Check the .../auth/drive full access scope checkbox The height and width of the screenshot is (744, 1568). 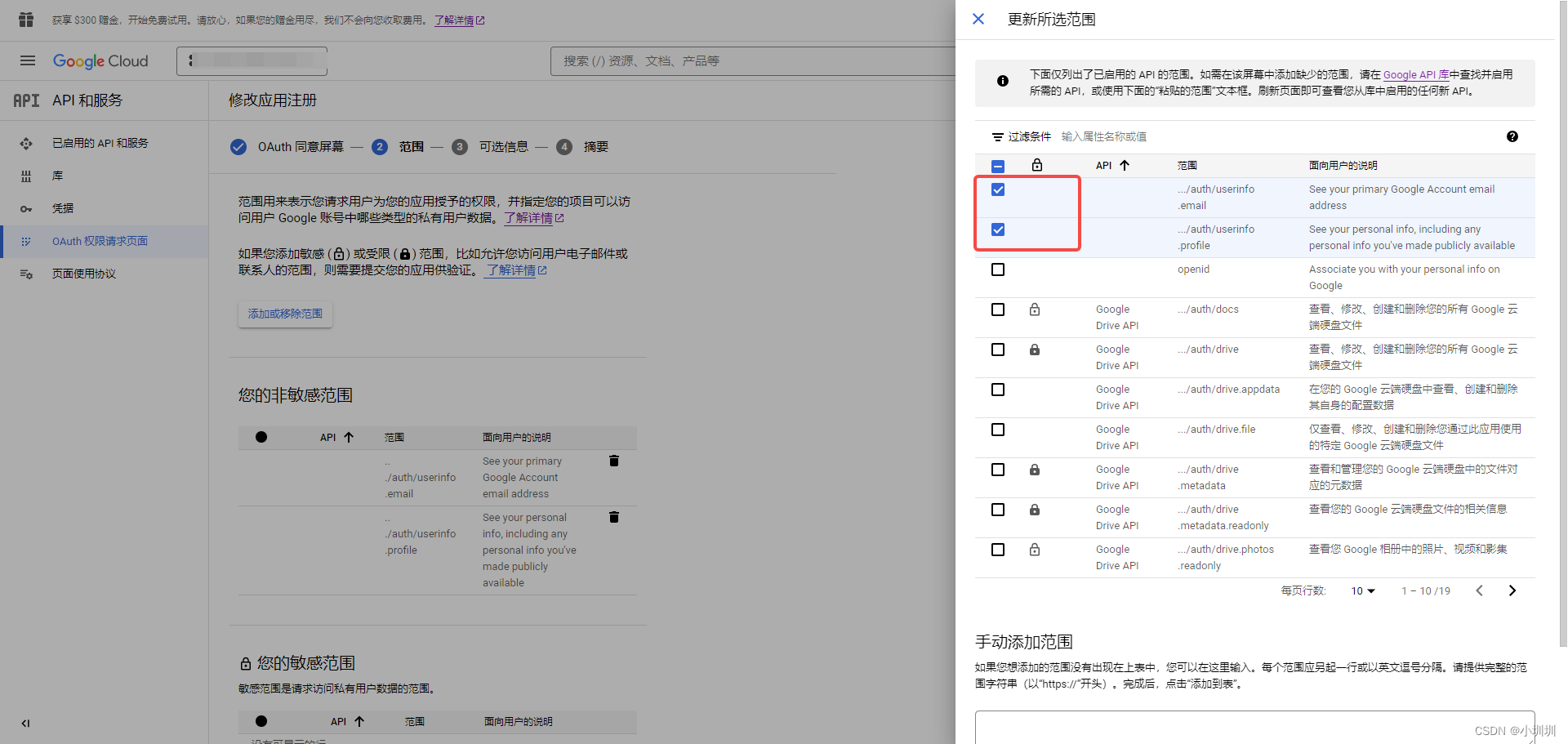coord(998,350)
